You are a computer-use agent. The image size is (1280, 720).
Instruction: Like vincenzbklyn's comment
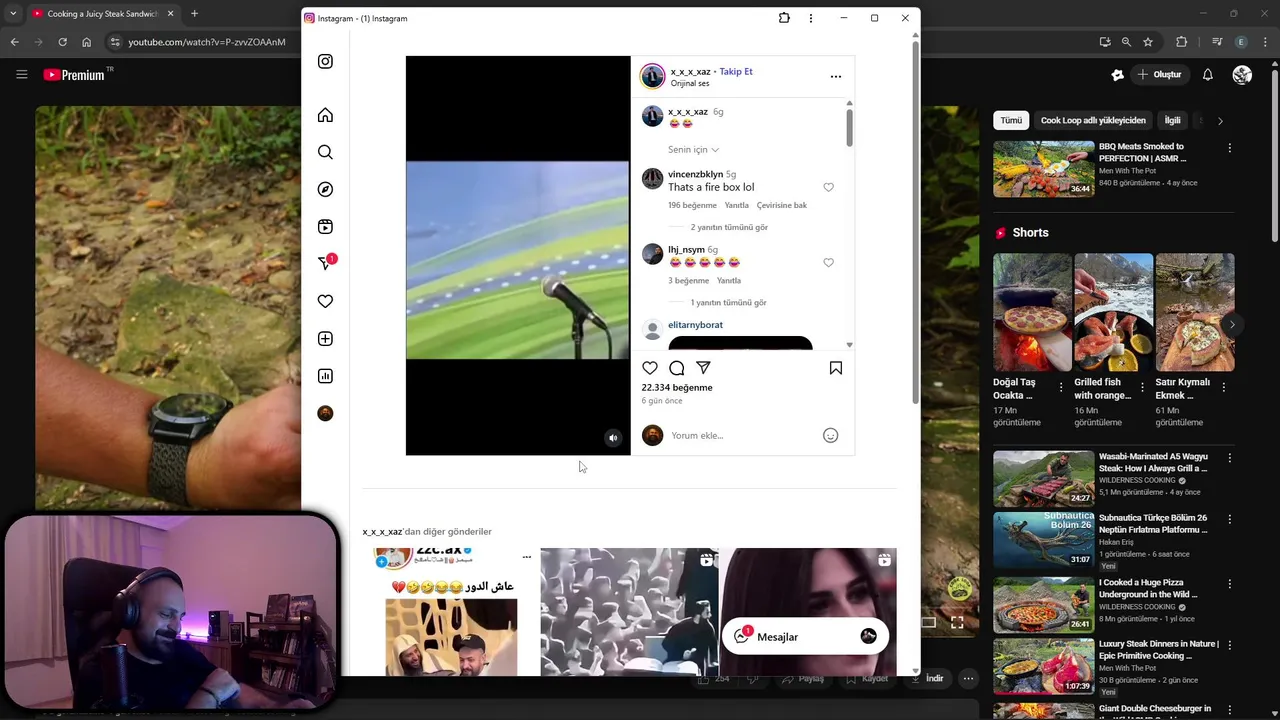click(x=828, y=187)
